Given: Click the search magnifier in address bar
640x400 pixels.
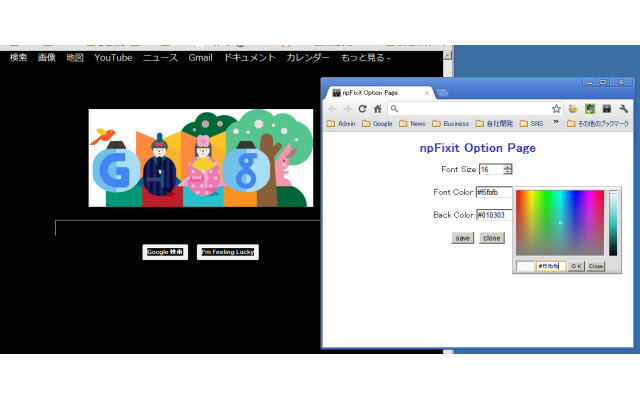Looking at the screenshot, I should point(394,109).
